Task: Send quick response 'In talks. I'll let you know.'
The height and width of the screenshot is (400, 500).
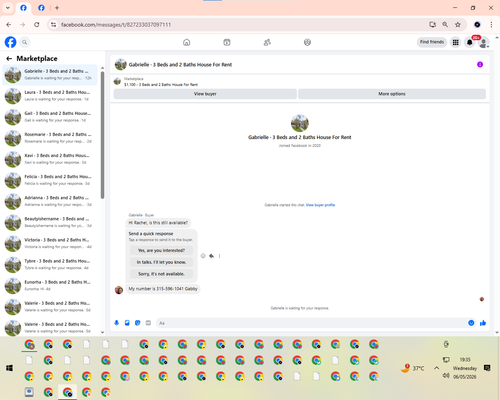Action: (161, 262)
